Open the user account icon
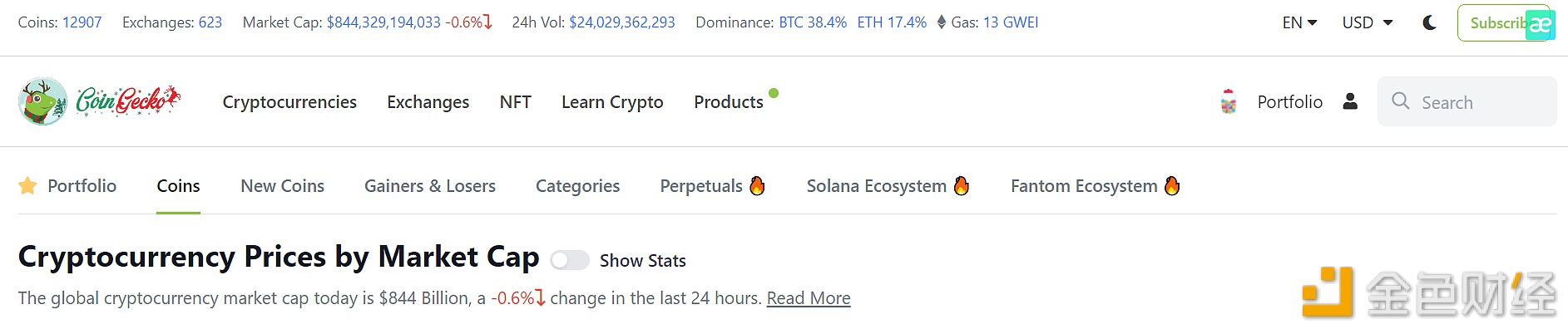 pyautogui.click(x=1350, y=101)
